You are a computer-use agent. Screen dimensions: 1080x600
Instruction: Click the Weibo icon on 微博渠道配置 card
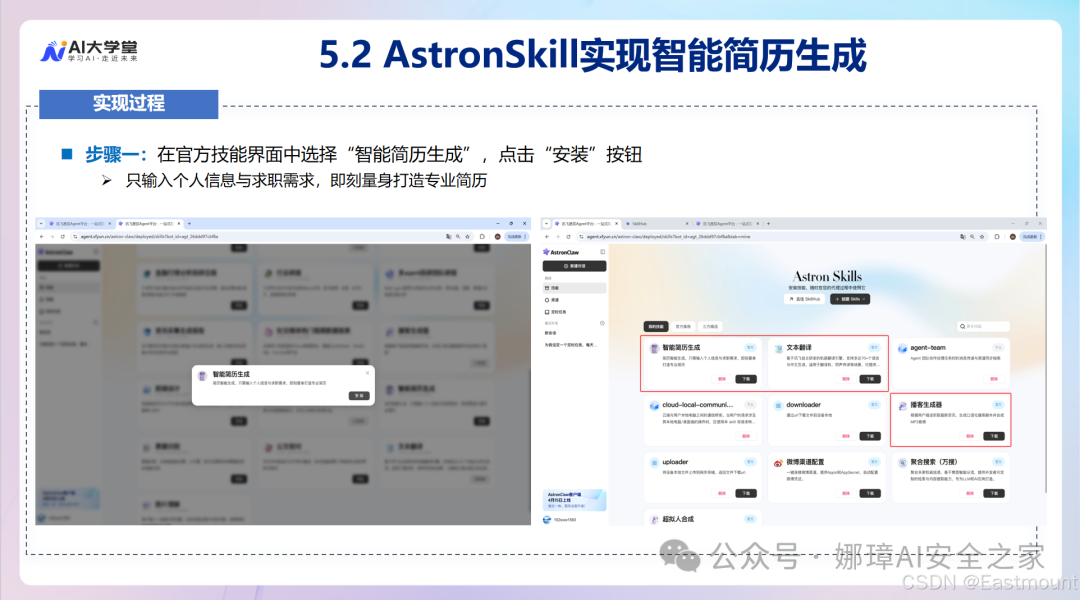pyautogui.click(x=778, y=463)
